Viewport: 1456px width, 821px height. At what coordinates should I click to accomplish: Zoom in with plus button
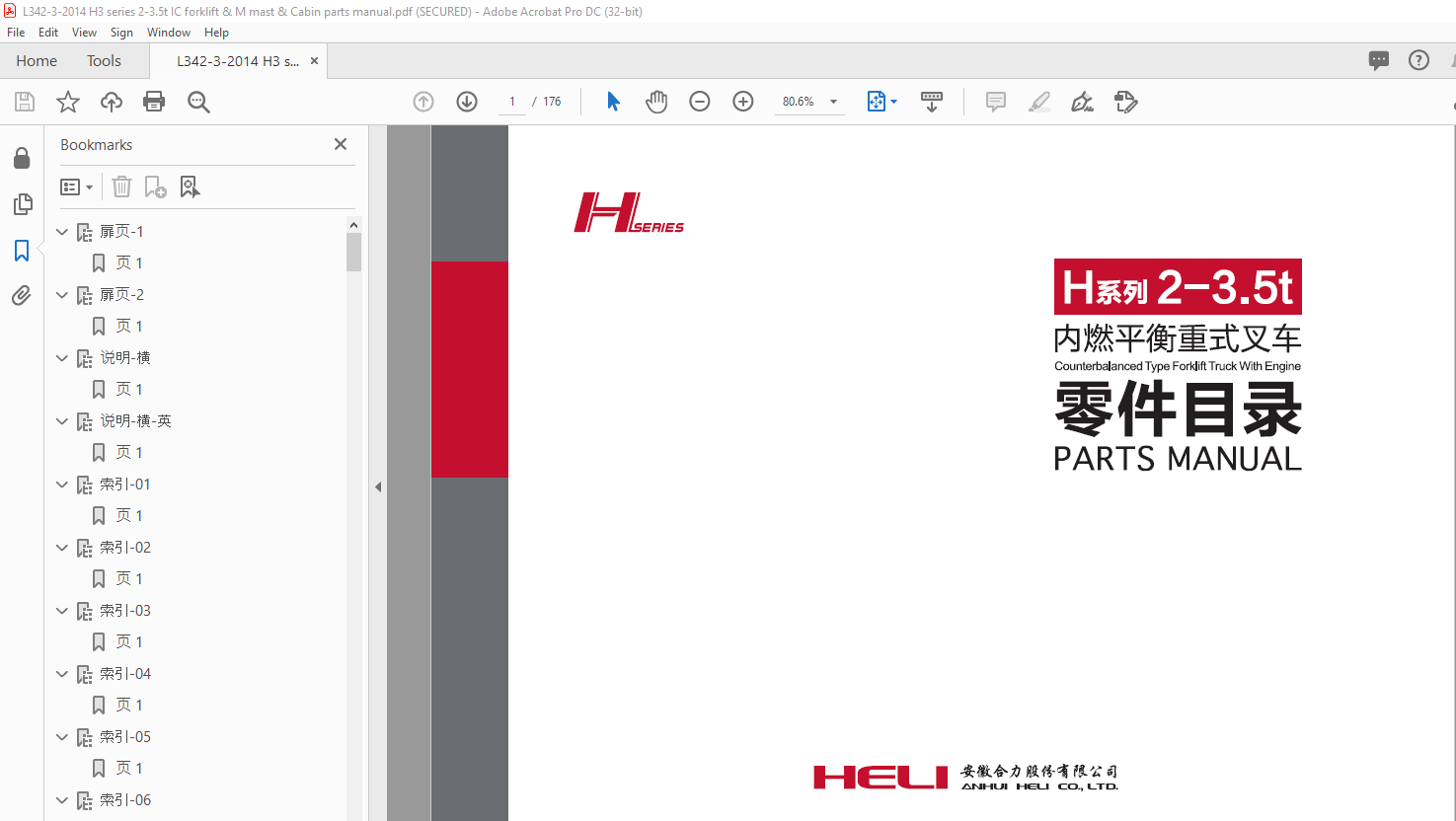[743, 102]
